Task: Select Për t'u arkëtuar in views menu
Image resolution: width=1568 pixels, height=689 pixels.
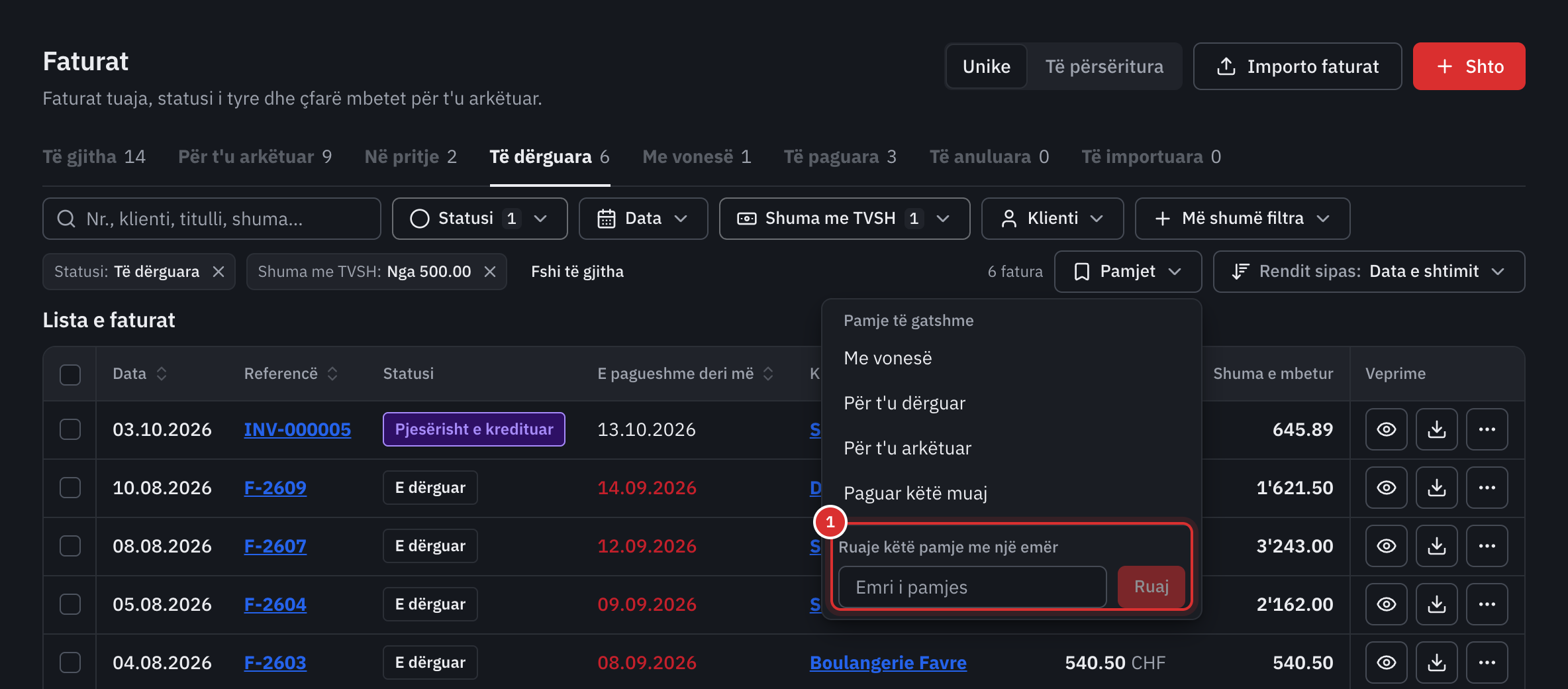Action: pyautogui.click(x=1011, y=449)
